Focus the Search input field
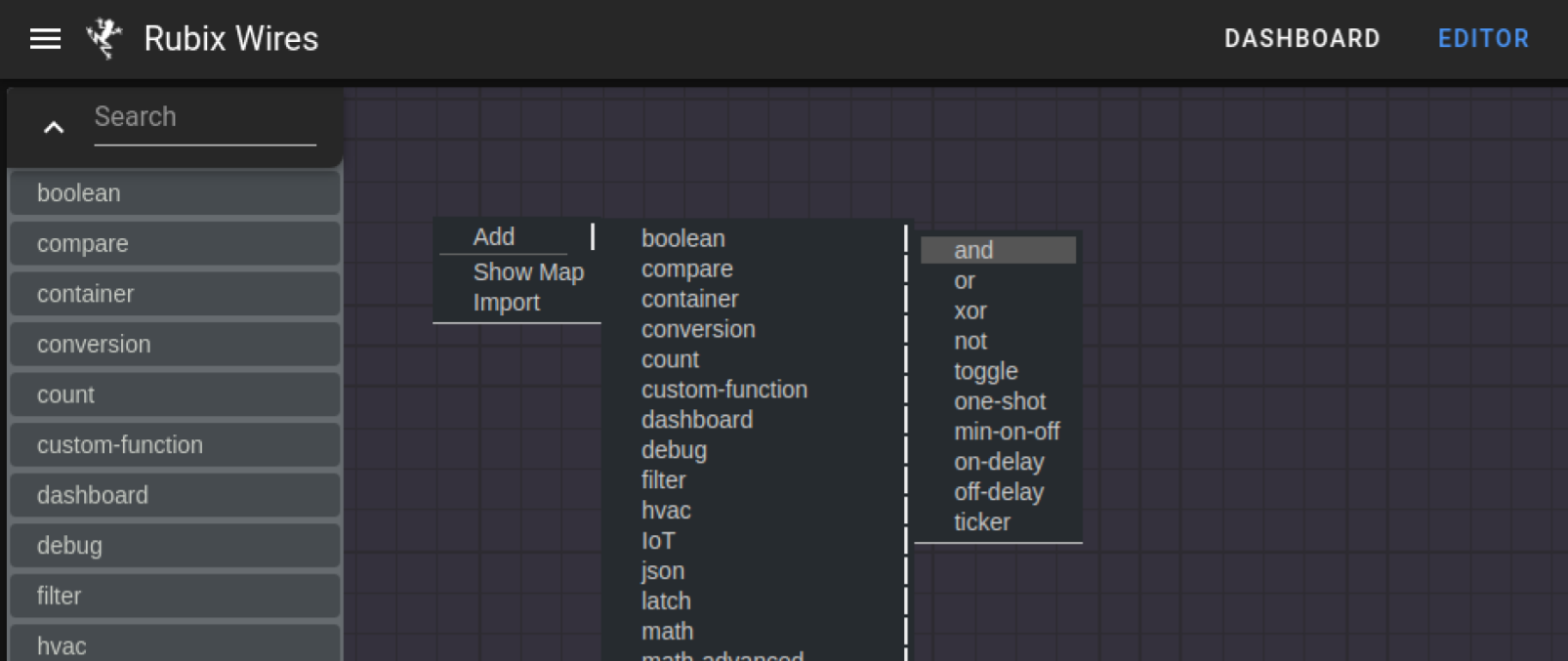 205,118
